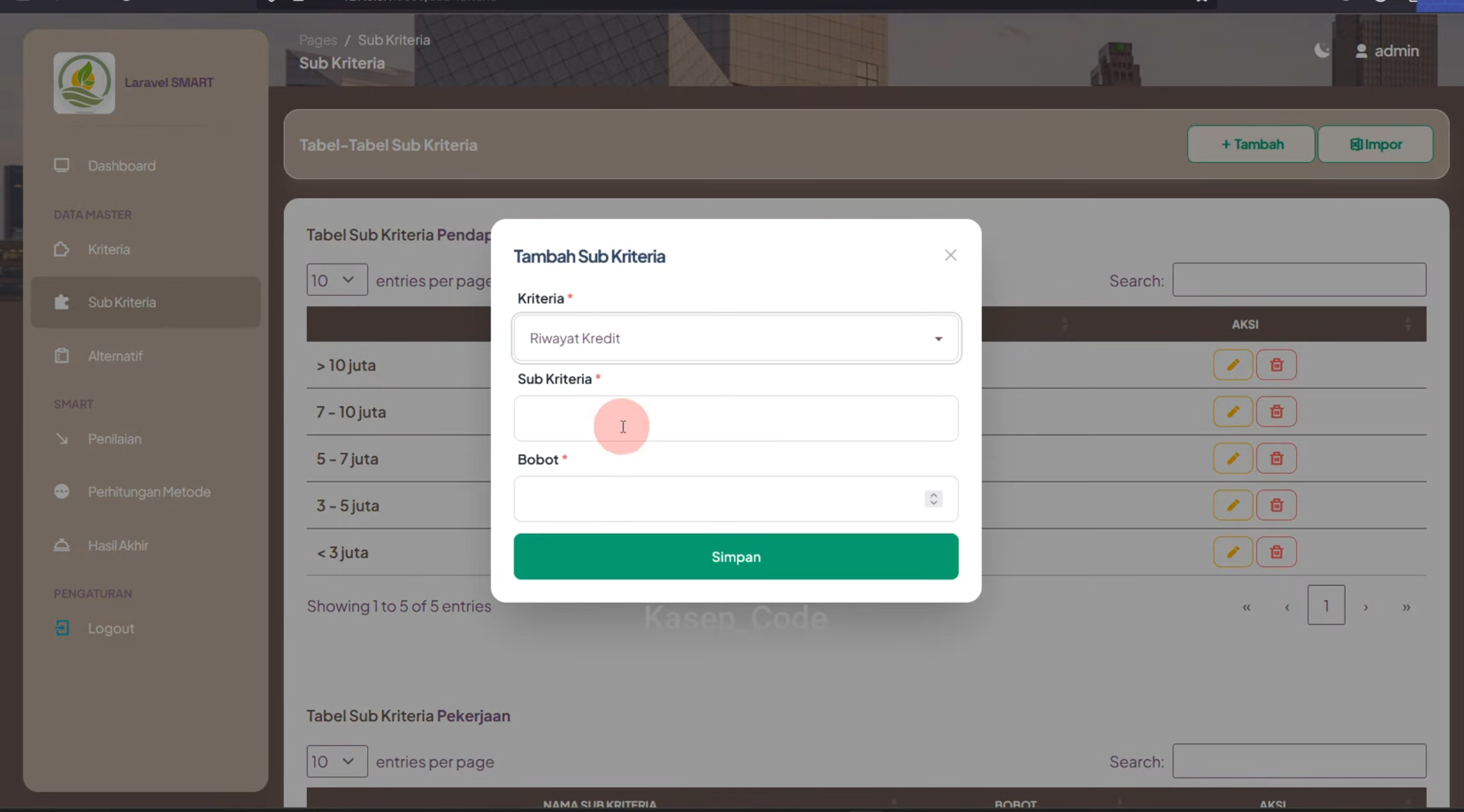Viewport: 1464px width, 812px height.
Task: Edit the 5 - 7 juta row
Action: click(1233, 459)
